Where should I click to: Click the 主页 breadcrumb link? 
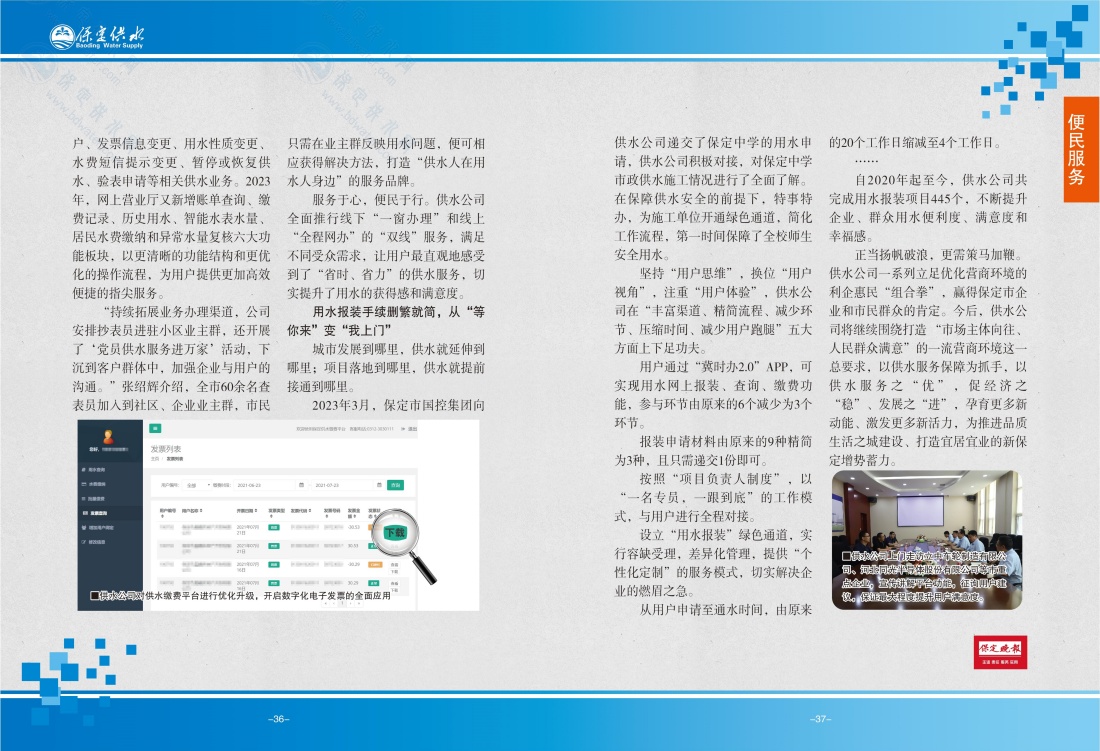(x=154, y=459)
